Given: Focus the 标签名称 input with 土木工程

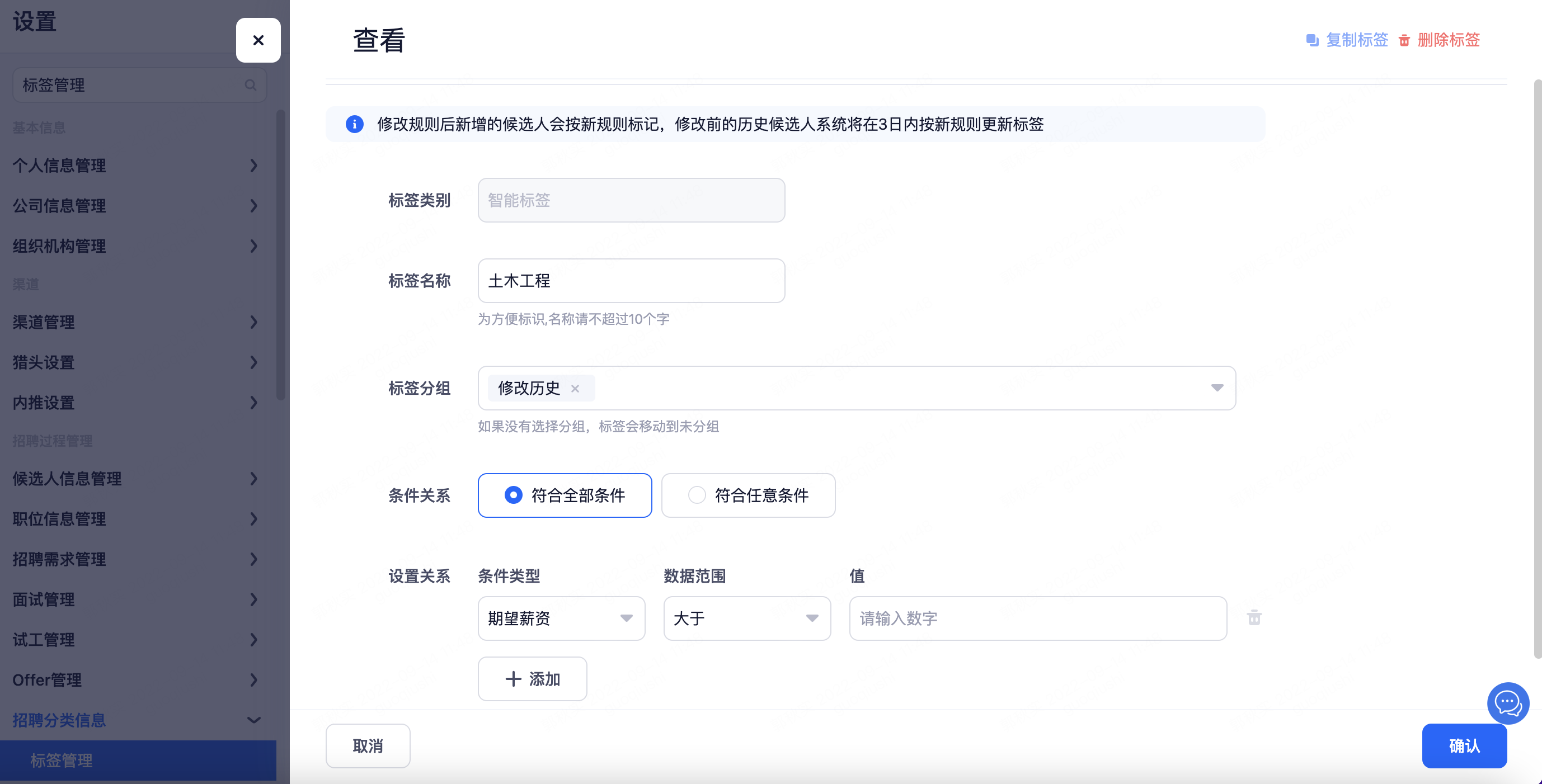Looking at the screenshot, I should tap(632, 281).
